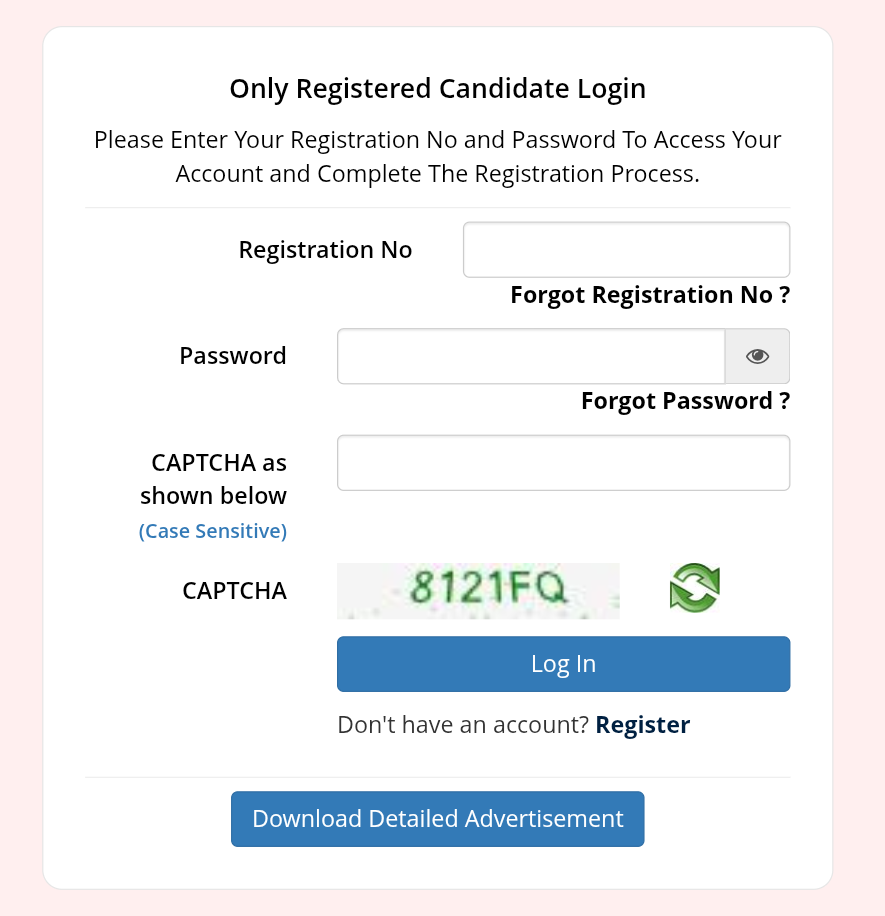Refresh the CAPTCHA with green arrows icon
Viewport: 885px width, 916px height.
tap(695, 588)
